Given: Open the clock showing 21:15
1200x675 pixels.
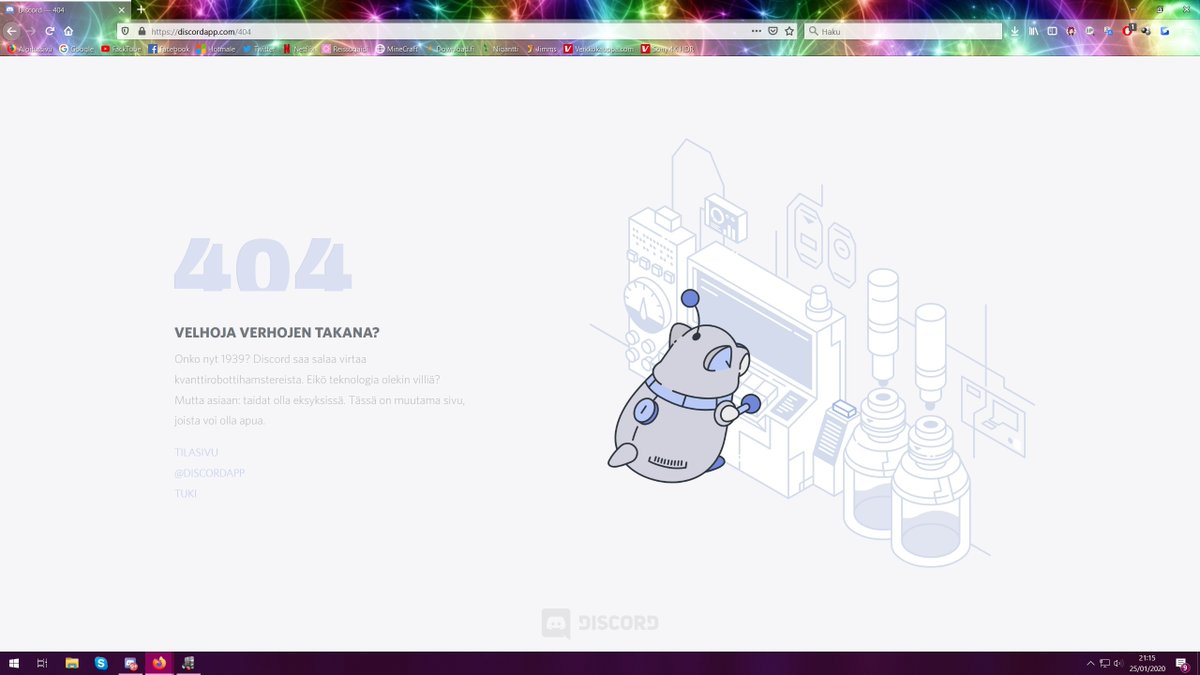Looking at the screenshot, I should click(x=1146, y=663).
